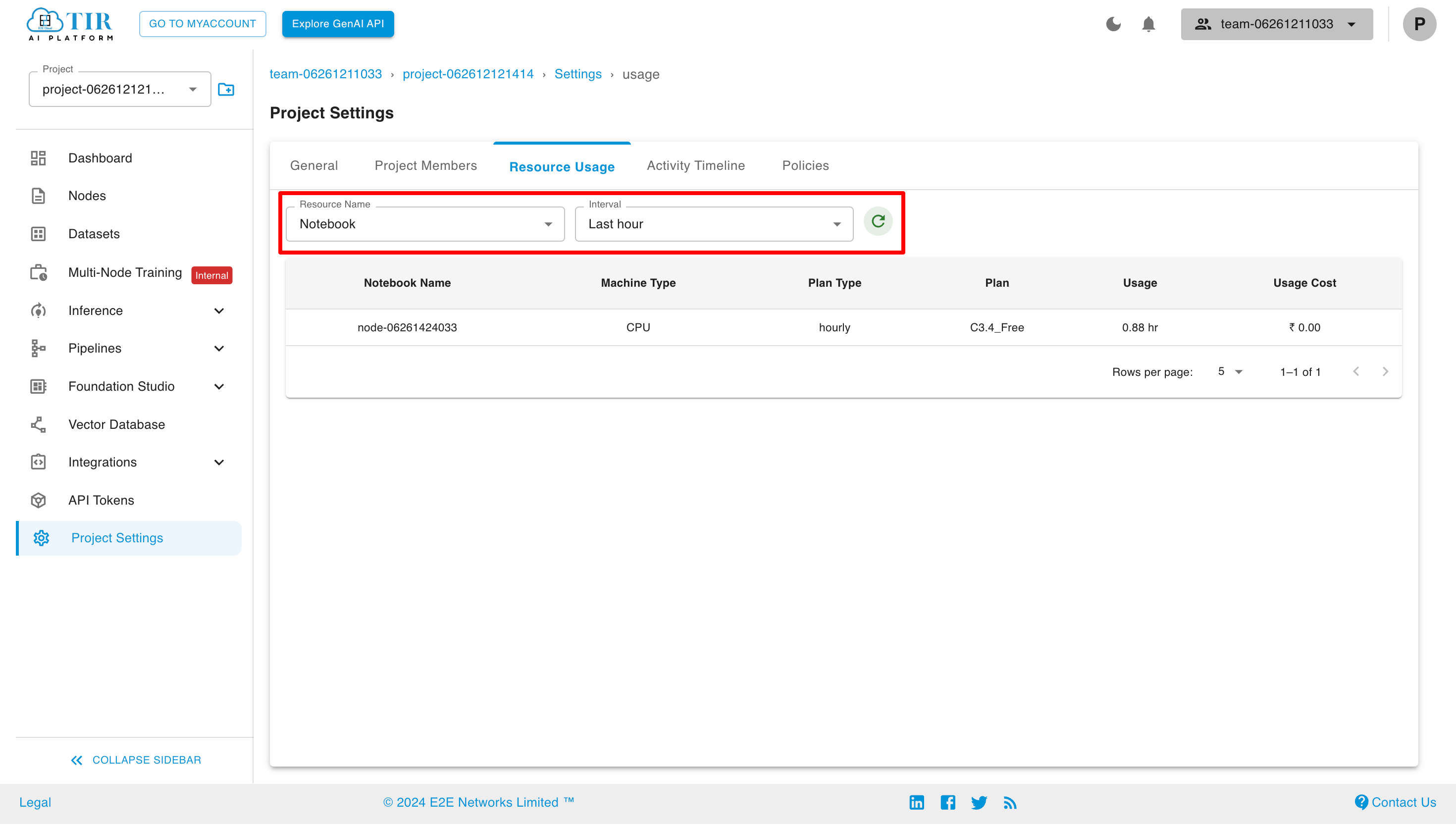Click the Dashboard sidebar icon
1456x825 pixels.
tap(39, 158)
